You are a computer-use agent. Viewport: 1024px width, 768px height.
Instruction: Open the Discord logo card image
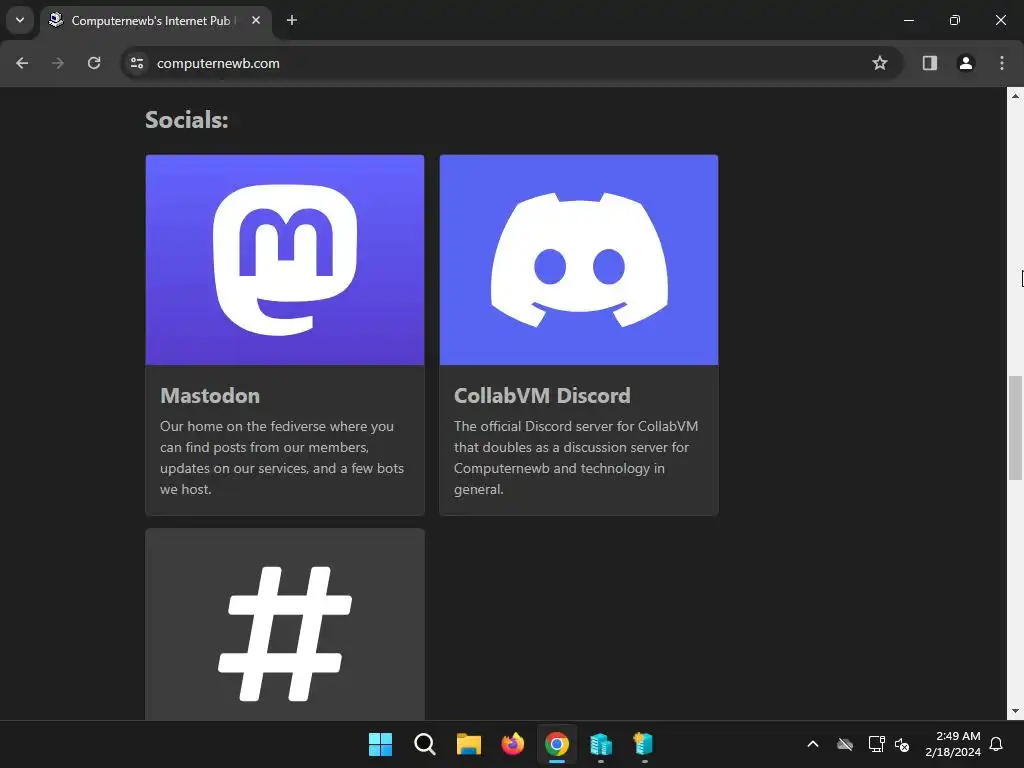tap(579, 260)
